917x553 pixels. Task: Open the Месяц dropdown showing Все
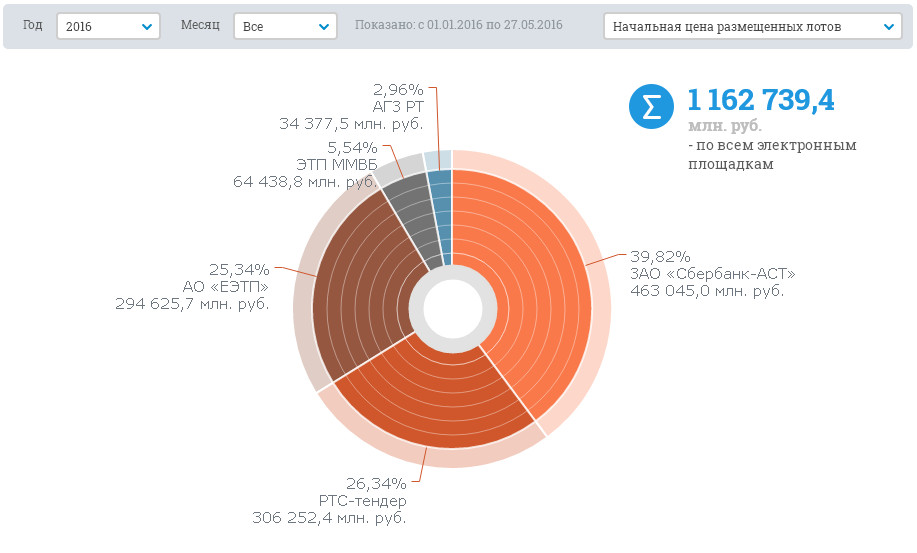(x=285, y=26)
